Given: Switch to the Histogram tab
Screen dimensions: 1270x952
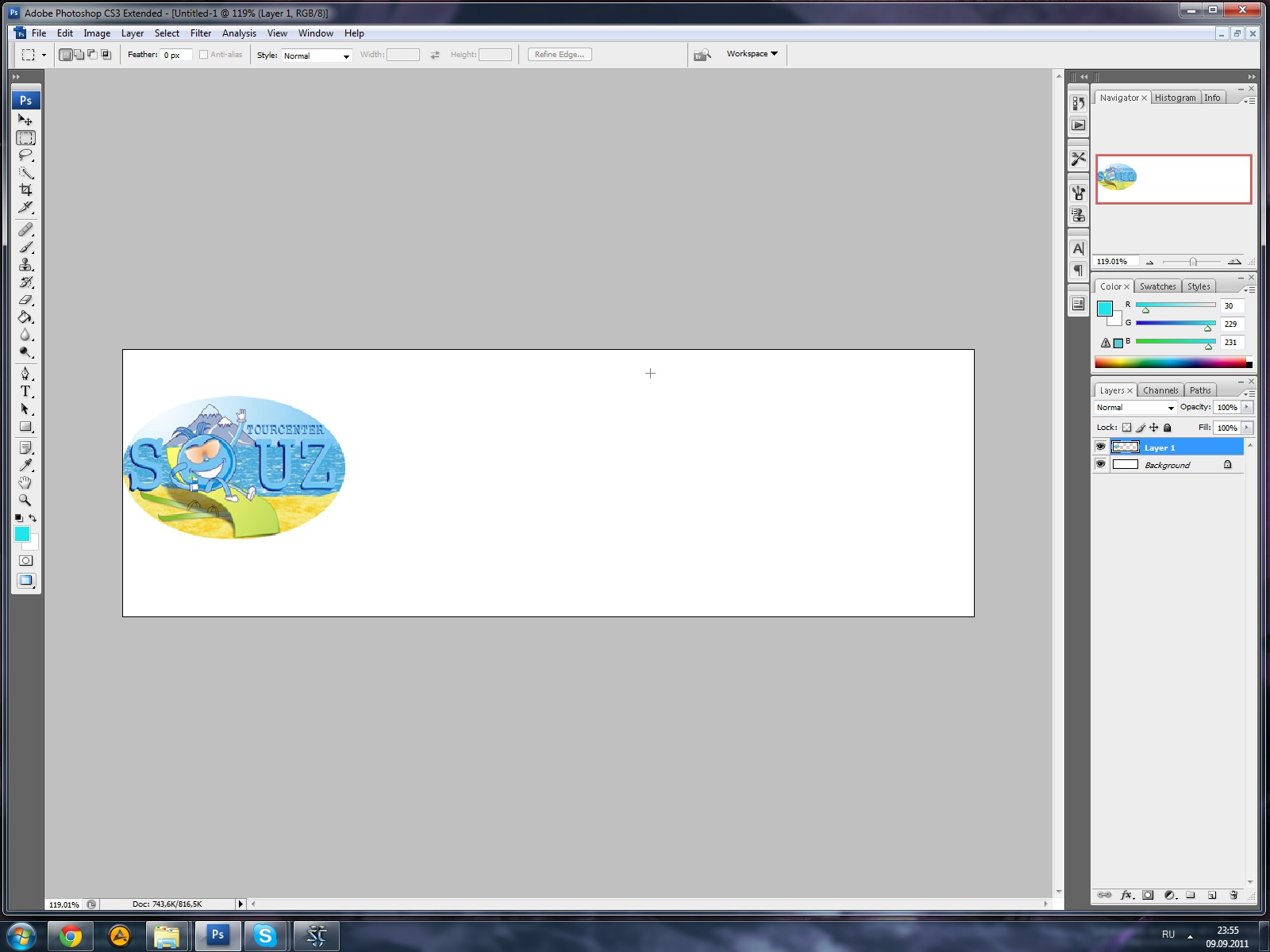Looking at the screenshot, I should 1175,98.
